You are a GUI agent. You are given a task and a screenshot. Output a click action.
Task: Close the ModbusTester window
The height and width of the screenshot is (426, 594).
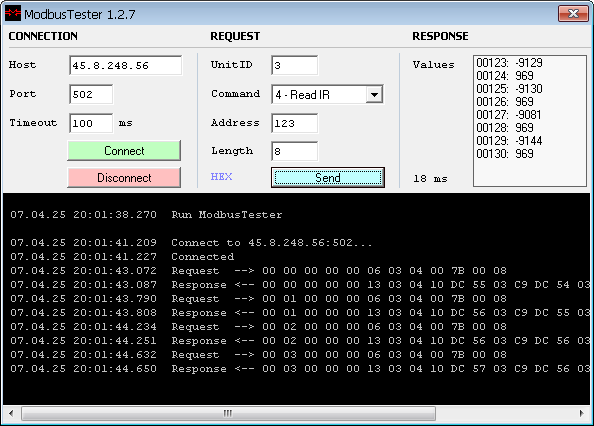point(573,14)
